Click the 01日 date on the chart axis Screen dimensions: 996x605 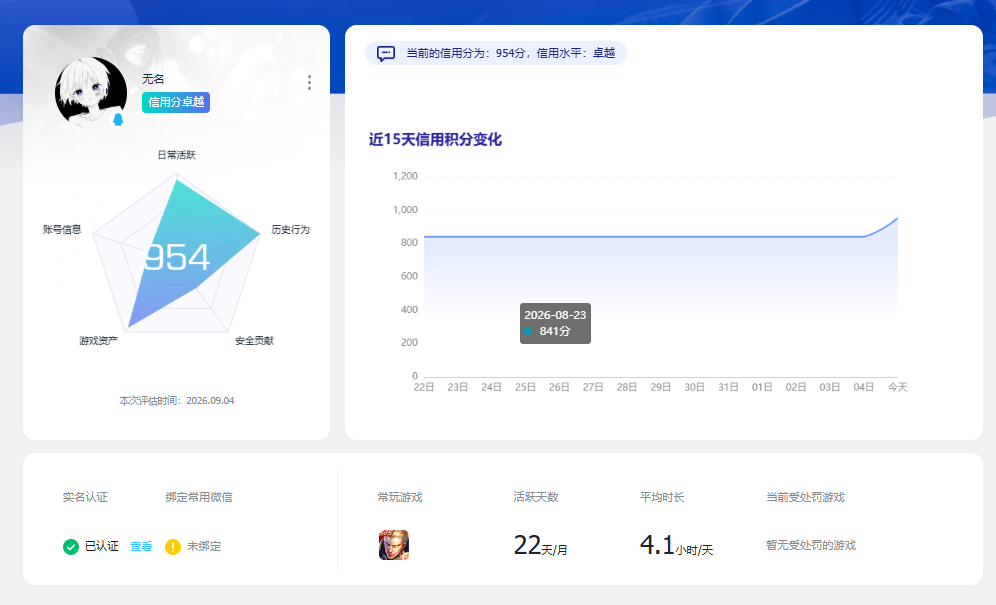(x=762, y=387)
